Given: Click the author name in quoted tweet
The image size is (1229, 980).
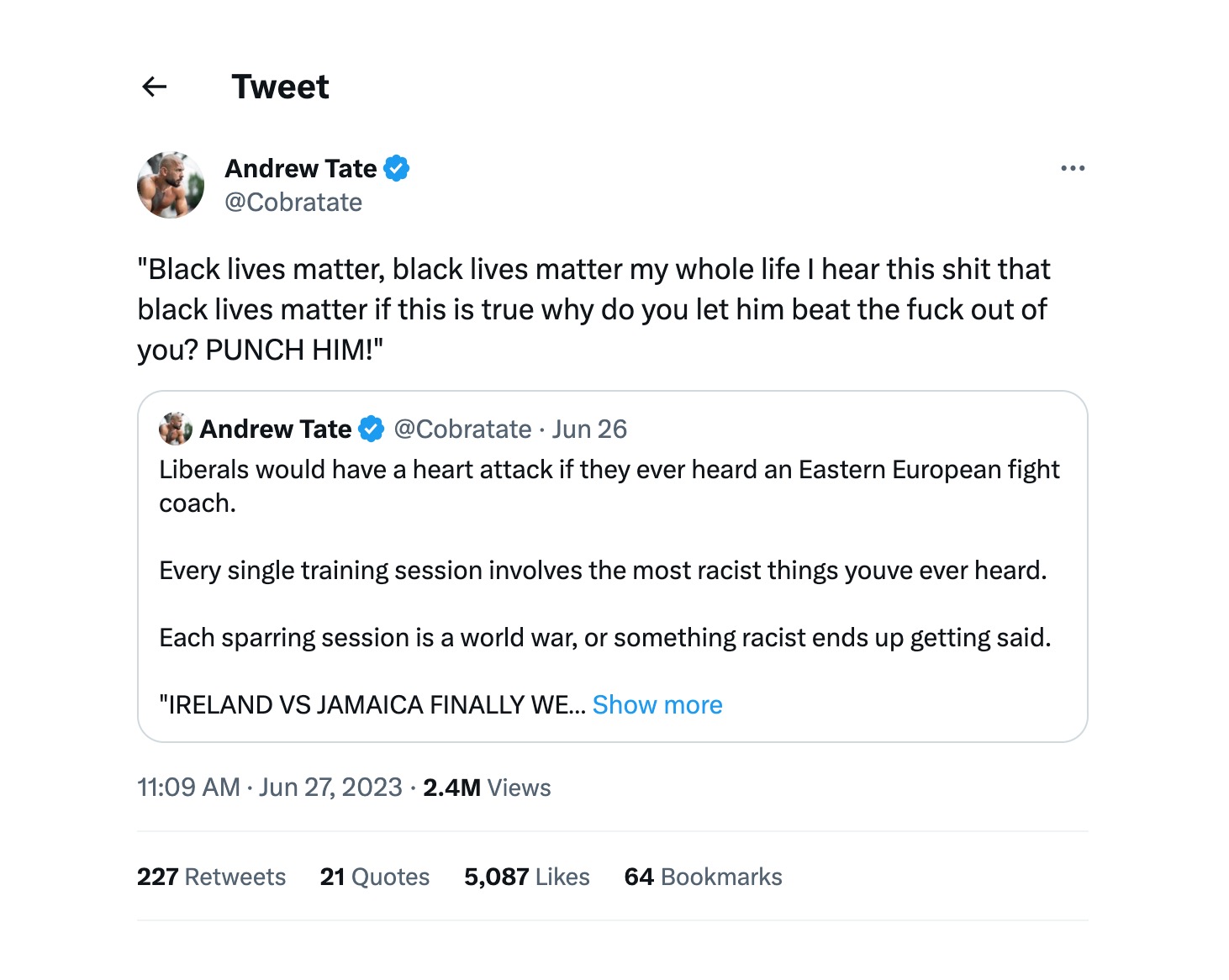Looking at the screenshot, I should [275, 429].
